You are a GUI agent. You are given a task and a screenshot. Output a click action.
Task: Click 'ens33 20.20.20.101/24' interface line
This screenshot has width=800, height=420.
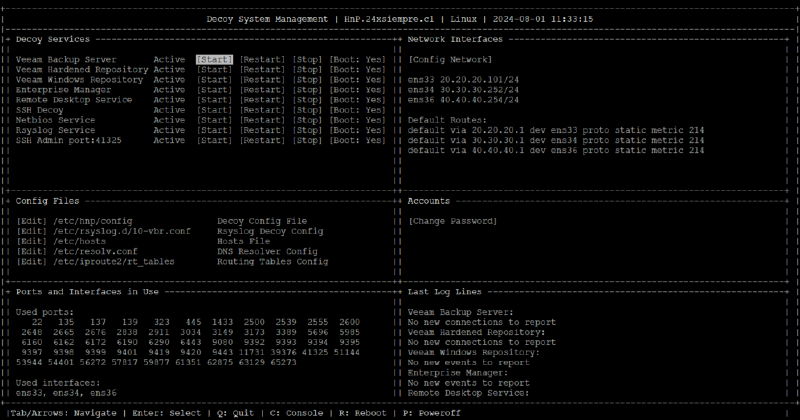point(463,80)
